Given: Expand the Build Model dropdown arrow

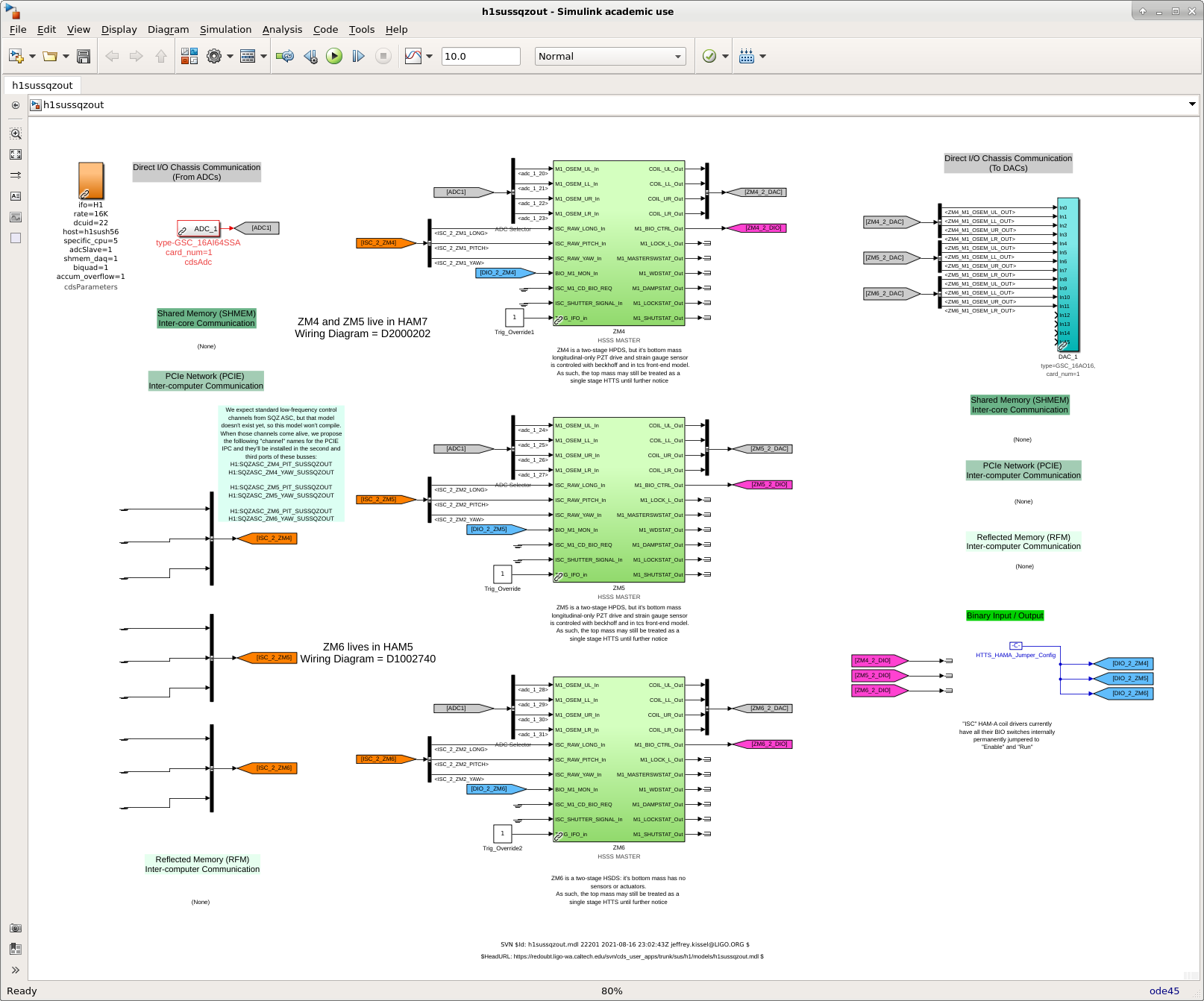Looking at the screenshot, I should tap(762, 56).
